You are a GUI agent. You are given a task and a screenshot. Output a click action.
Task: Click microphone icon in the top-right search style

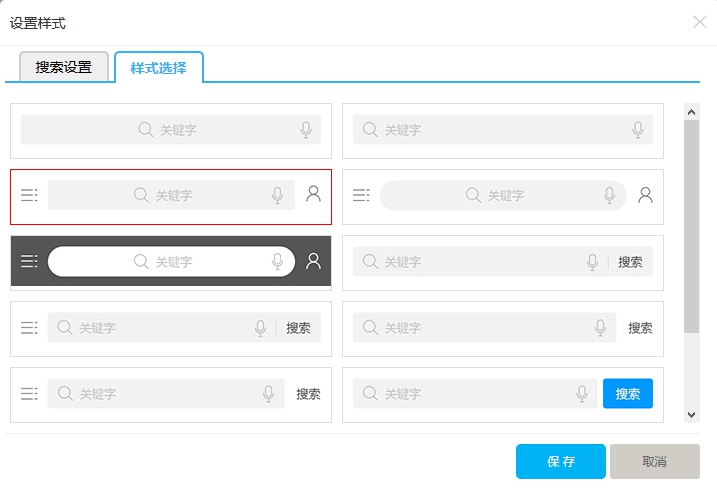pyautogui.click(x=637, y=129)
